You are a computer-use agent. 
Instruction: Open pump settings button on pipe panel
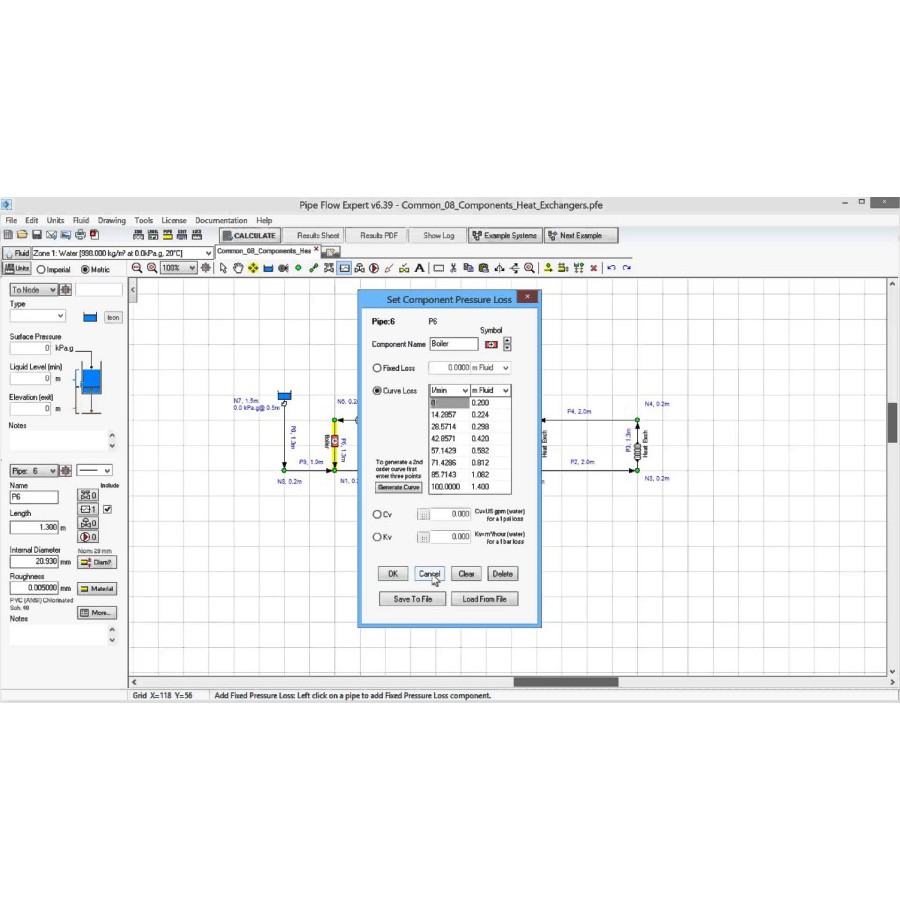88,537
